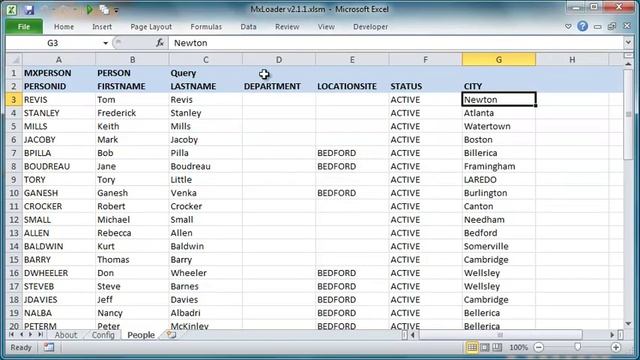
Task: Go to last sheet tab navigation arrow
Action: click(40, 335)
